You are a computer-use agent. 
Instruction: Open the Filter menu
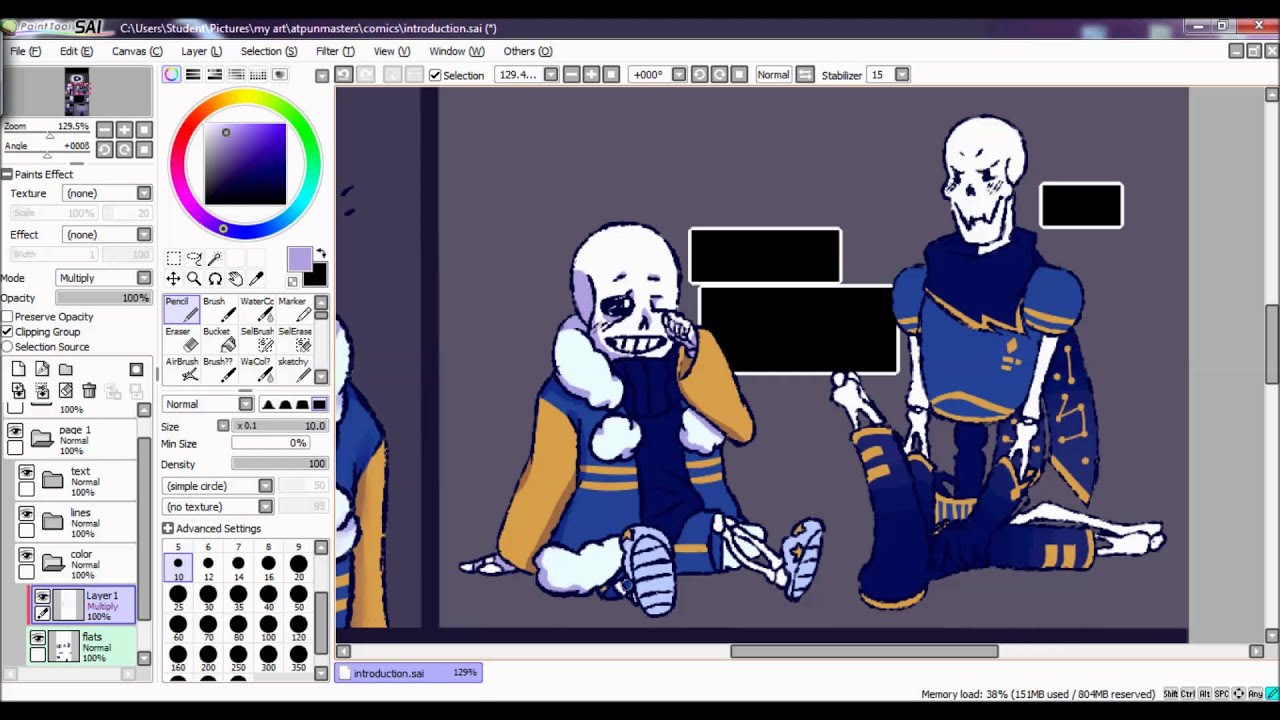[x=335, y=51]
